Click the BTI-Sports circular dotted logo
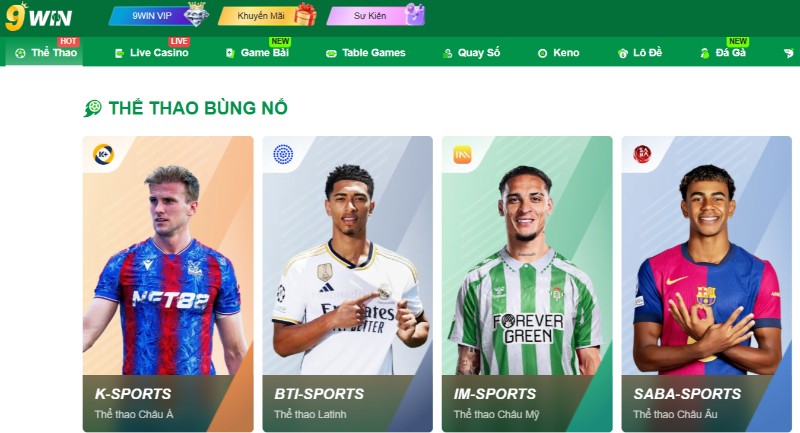The width and height of the screenshot is (800, 433). (x=283, y=154)
